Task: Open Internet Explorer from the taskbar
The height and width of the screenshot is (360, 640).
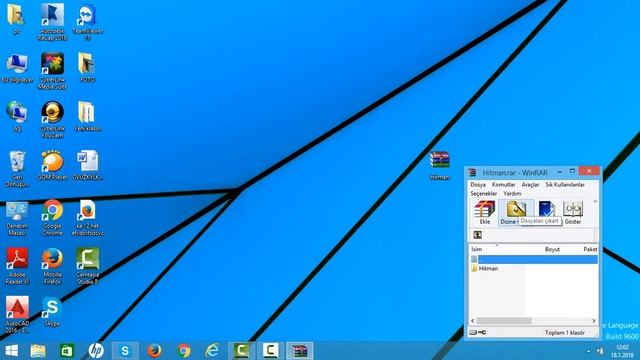Action: pos(212,351)
